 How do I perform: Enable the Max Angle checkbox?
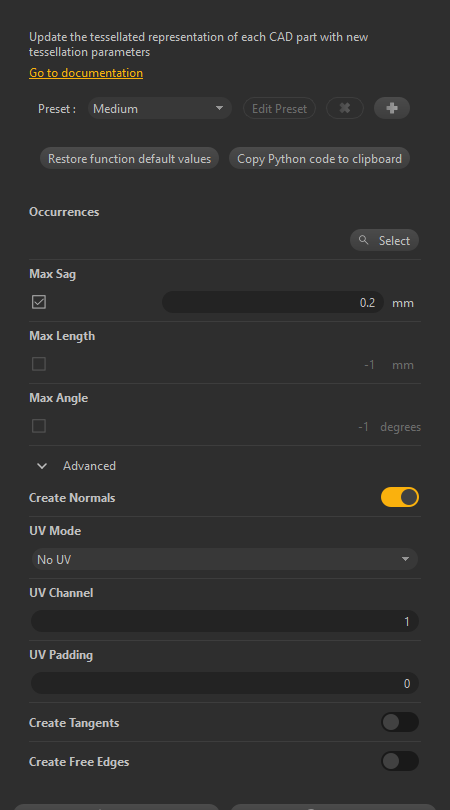click(39, 426)
